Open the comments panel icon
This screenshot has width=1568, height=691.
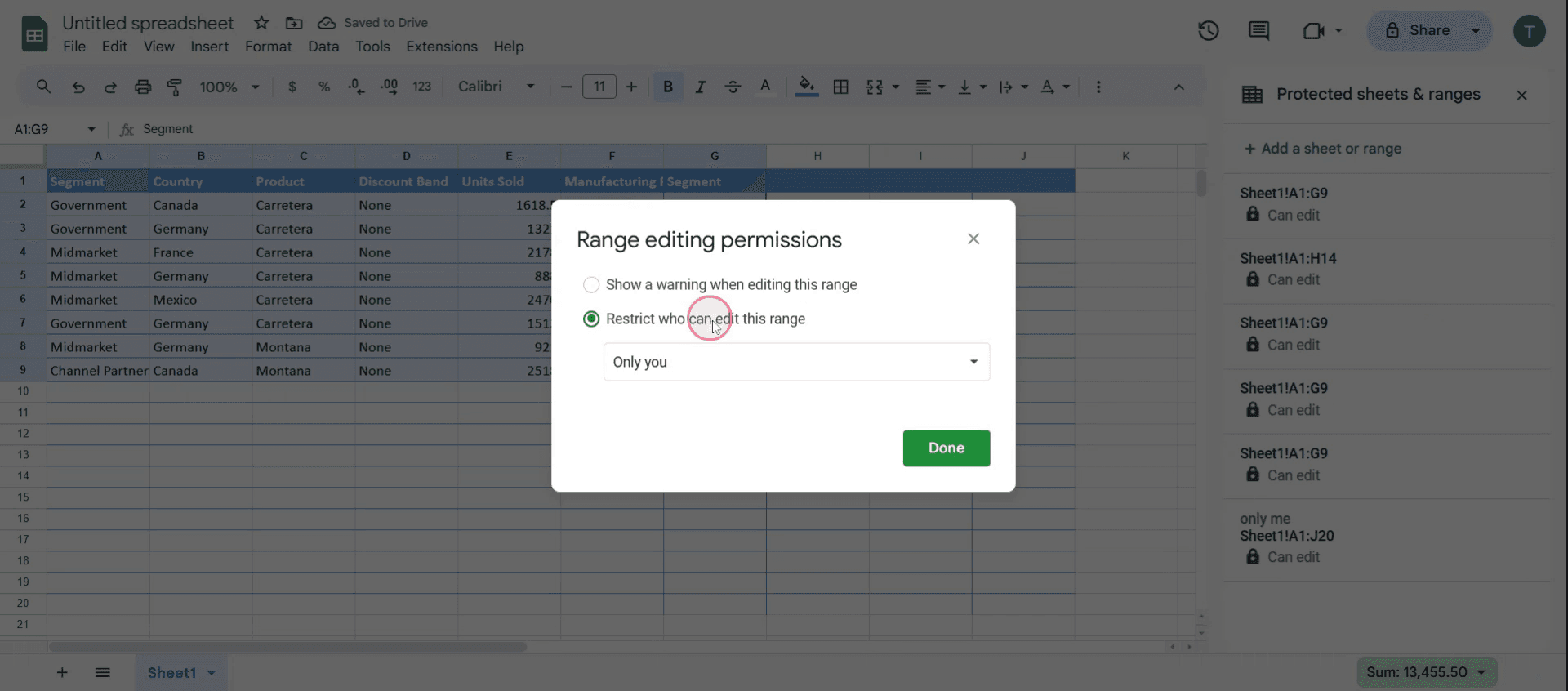click(x=1258, y=31)
